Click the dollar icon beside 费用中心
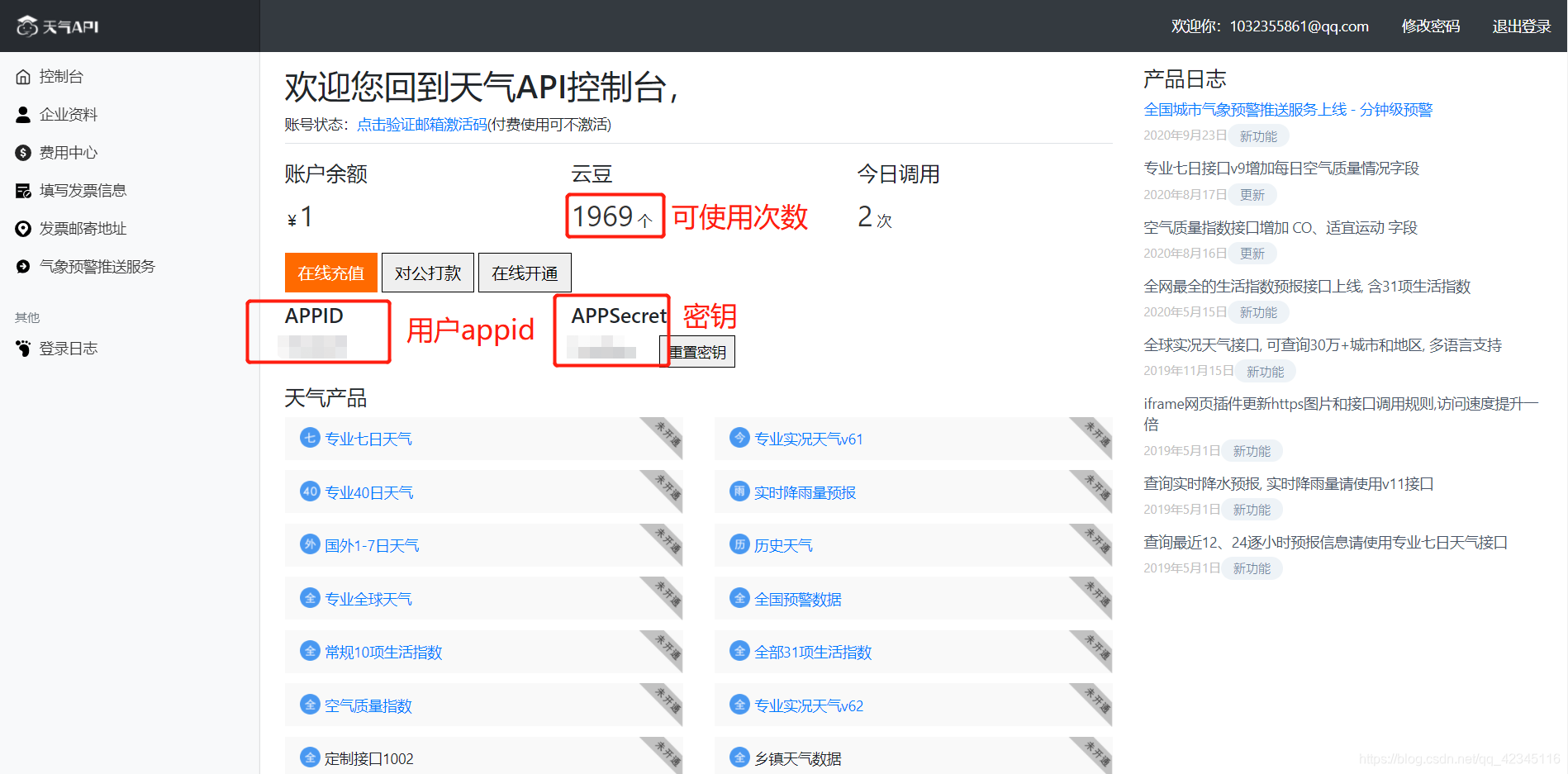This screenshot has width=1568, height=774. (x=23, y=153)
